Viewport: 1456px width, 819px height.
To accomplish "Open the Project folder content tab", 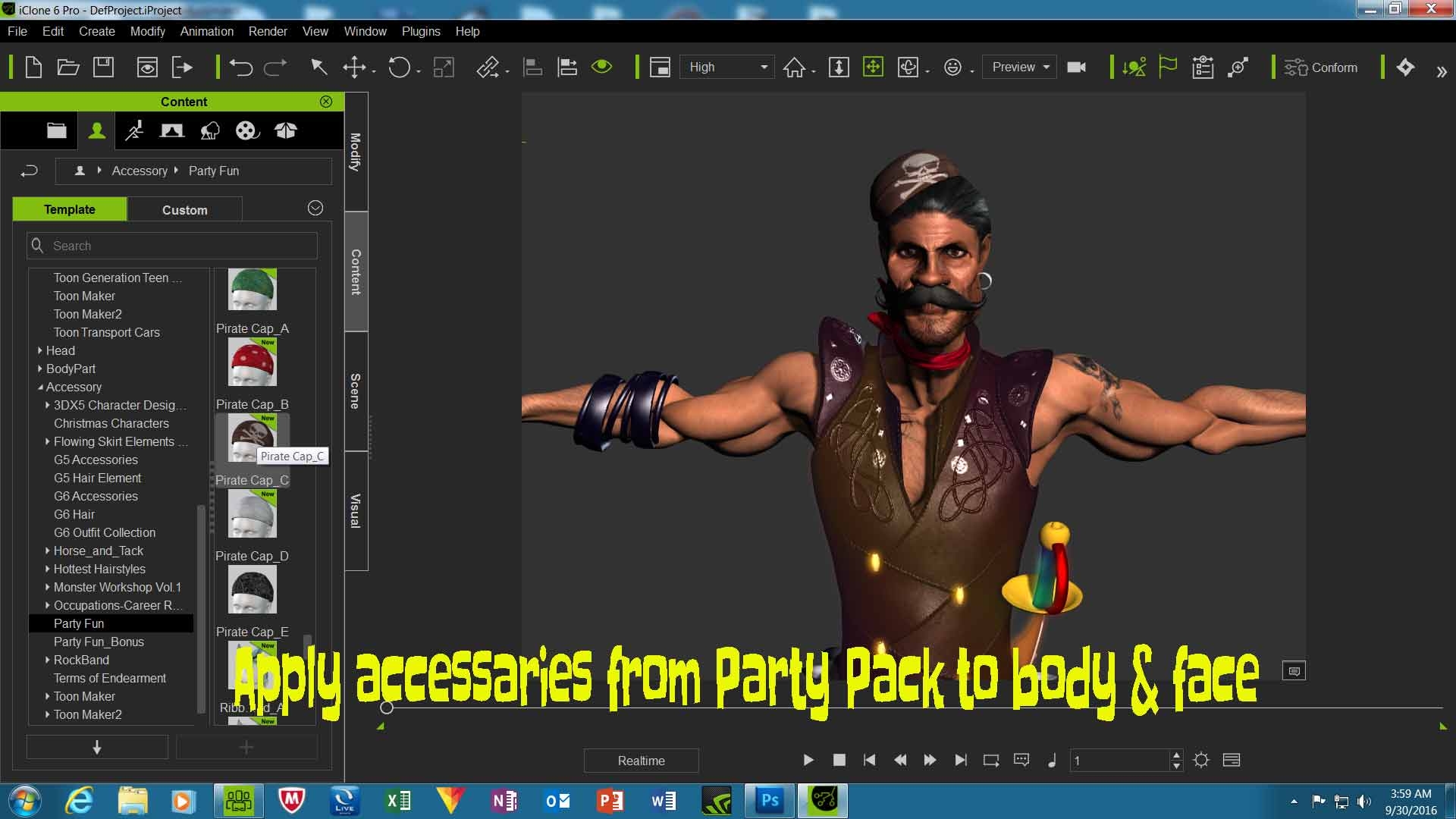I will (x=57, y=130).
